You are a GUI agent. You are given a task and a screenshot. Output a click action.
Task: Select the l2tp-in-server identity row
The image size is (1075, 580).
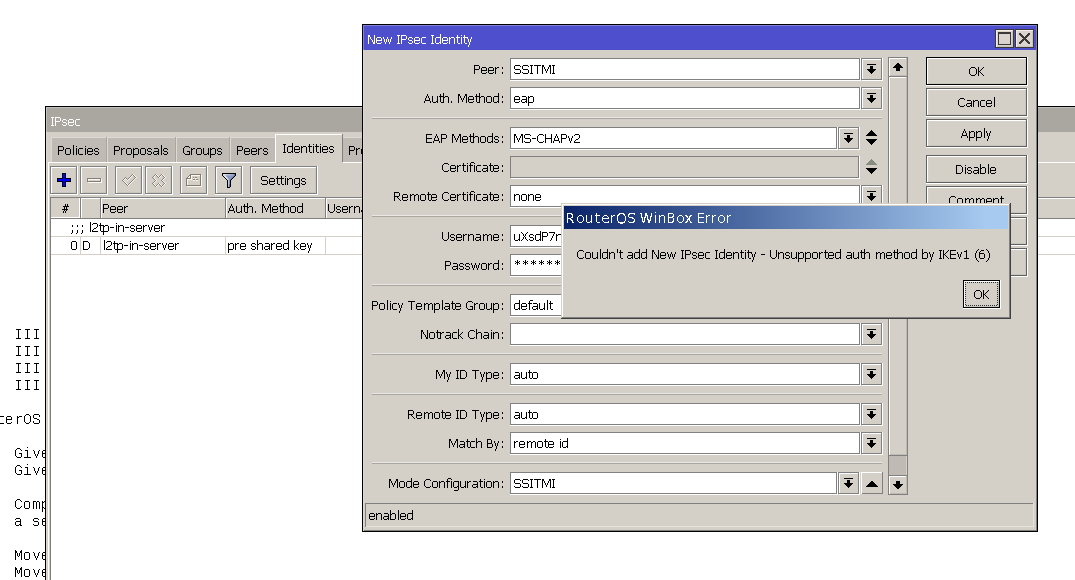point(206,245)
